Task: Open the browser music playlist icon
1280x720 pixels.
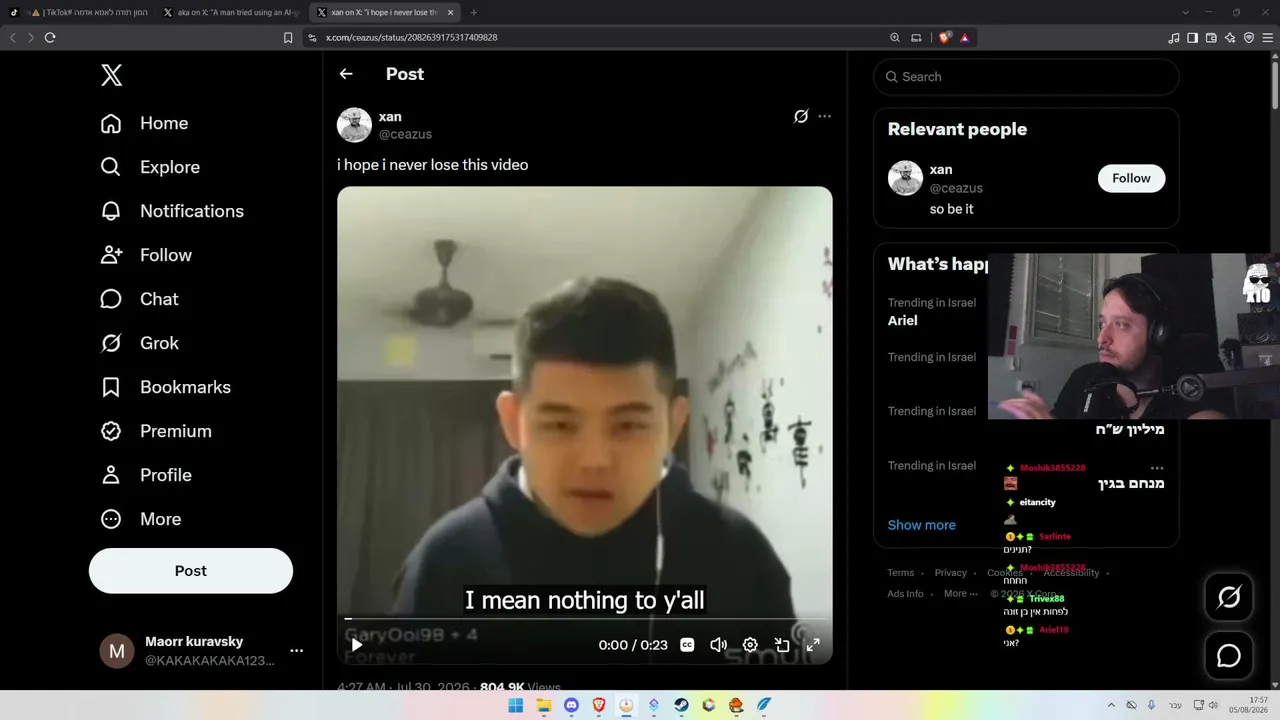Action: click(1174, 38)
